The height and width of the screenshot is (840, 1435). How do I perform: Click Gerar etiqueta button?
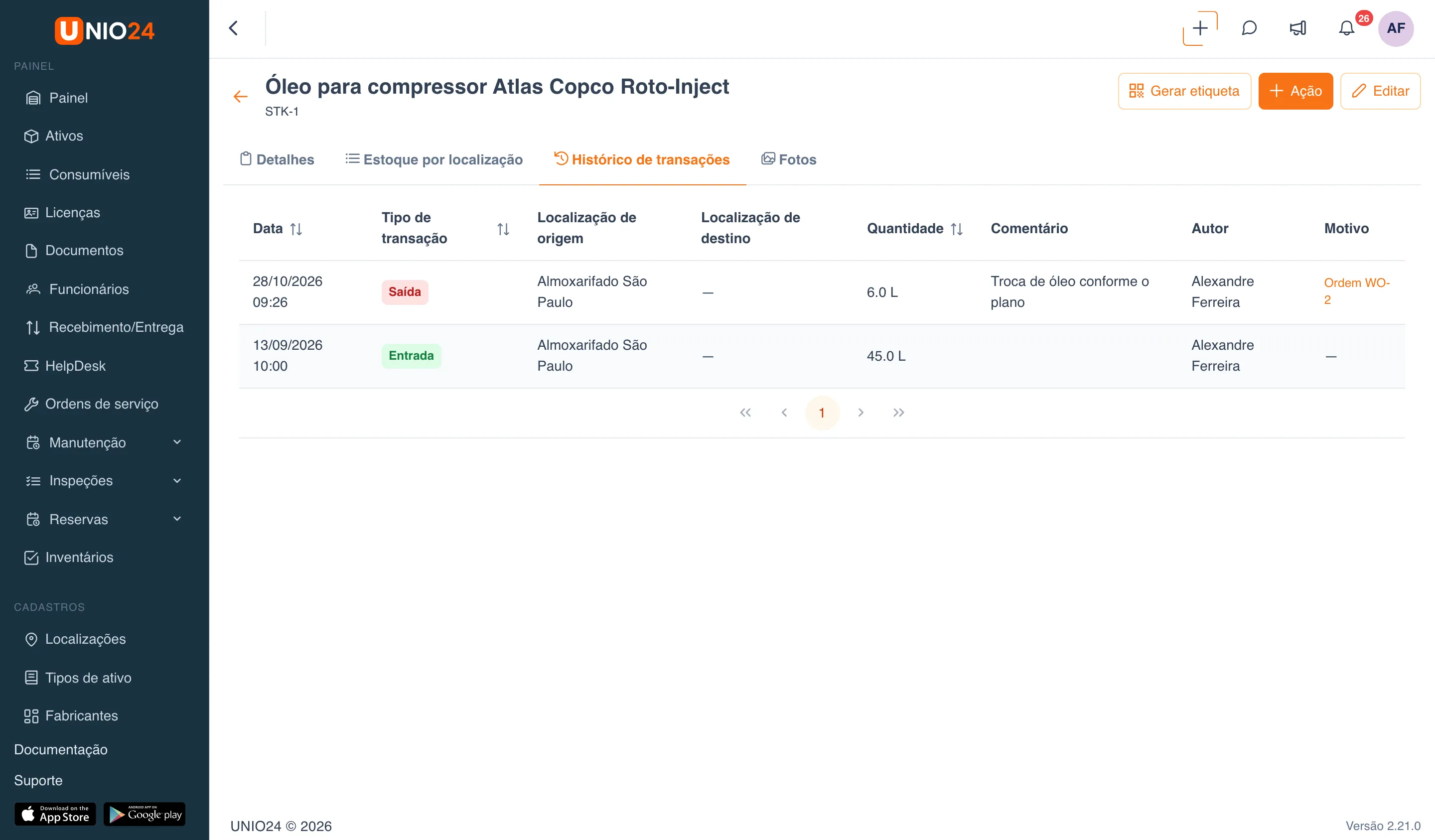point(1184,91)
